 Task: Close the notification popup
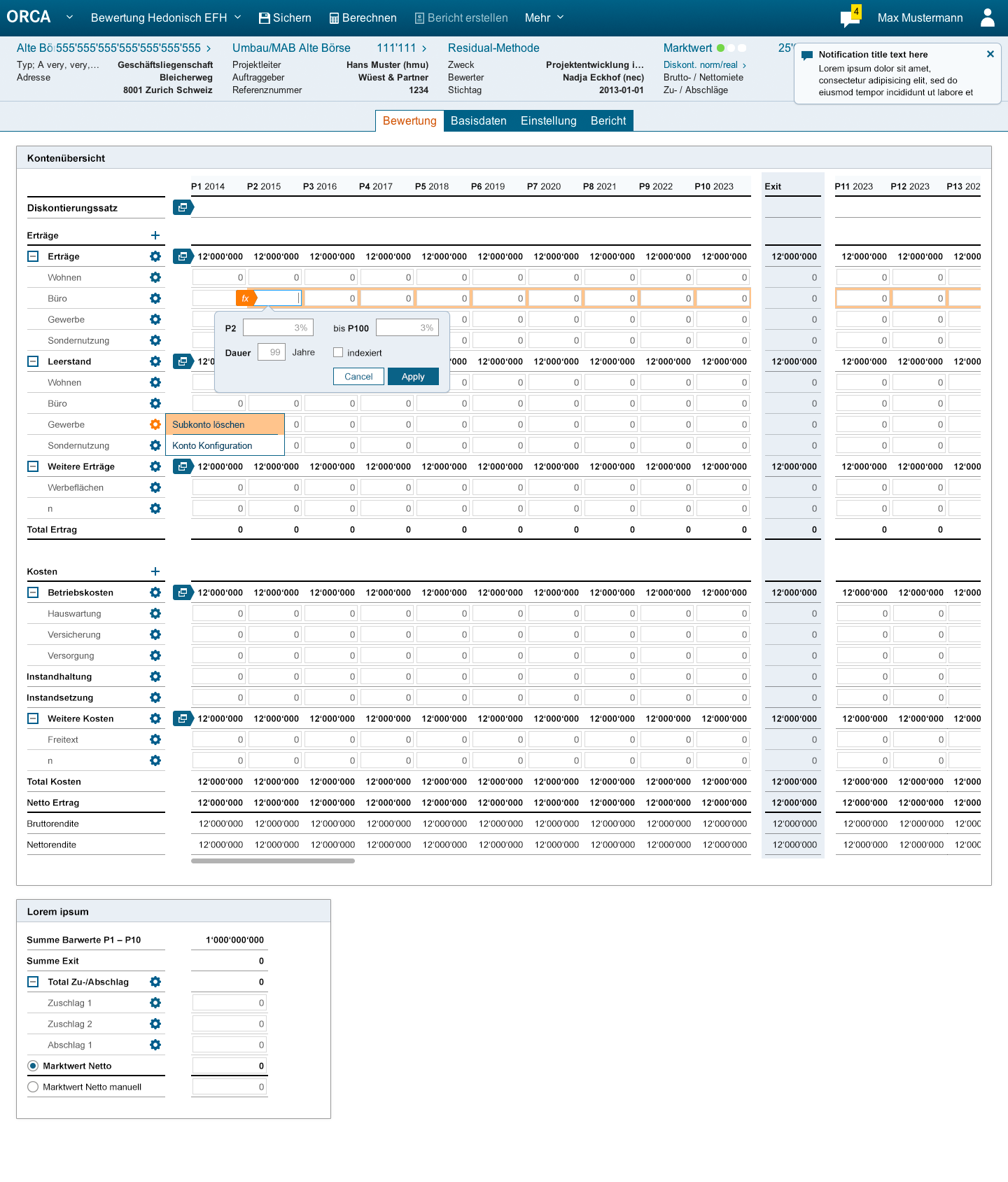[990, 54]
